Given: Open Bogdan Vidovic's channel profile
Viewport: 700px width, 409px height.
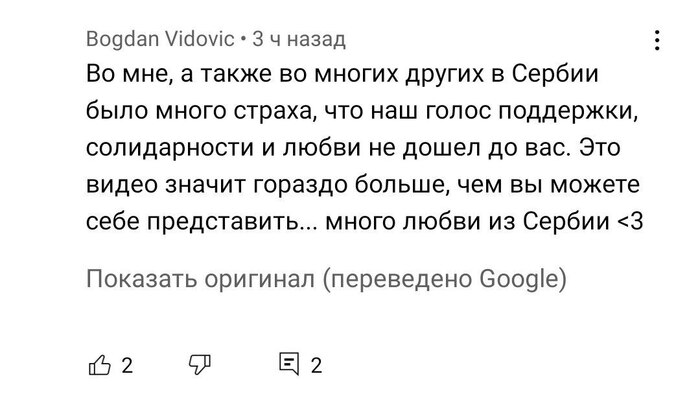Looking at the screenshot, I should pyautogui.click(x=160, y=40).
